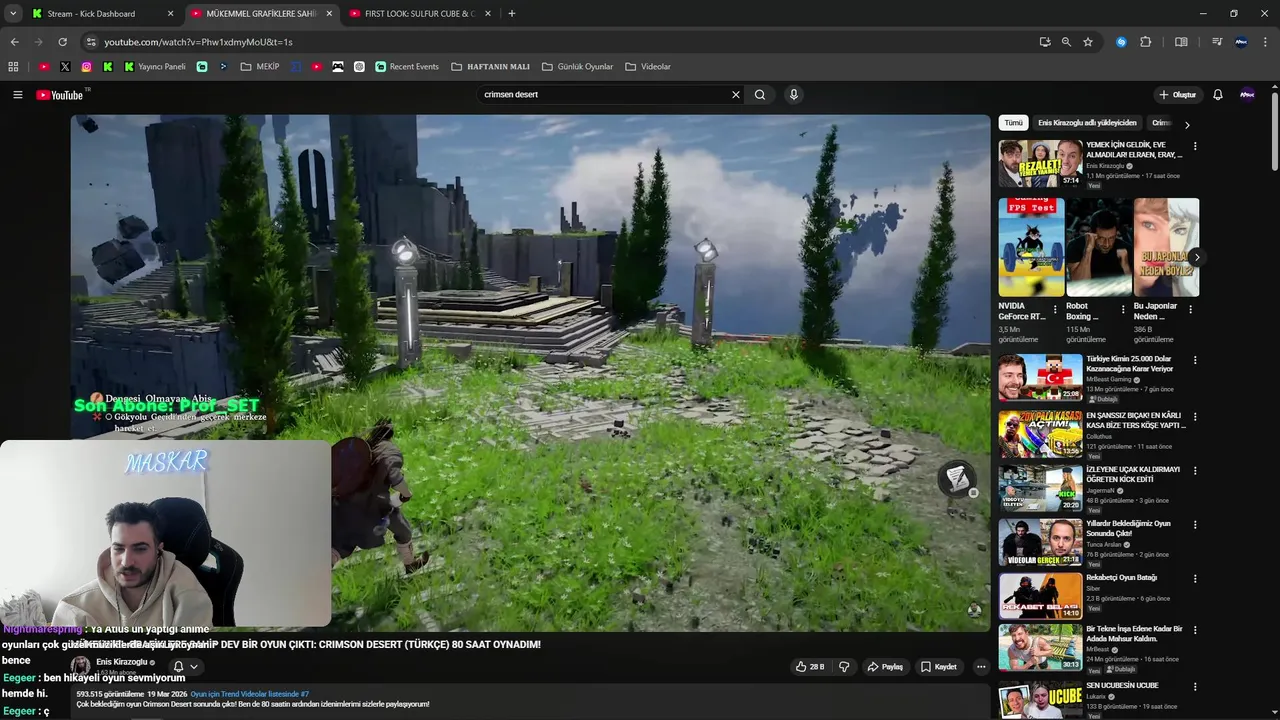Start voice search with the microphone
The image size is (1280, 720).
point(794,95)
